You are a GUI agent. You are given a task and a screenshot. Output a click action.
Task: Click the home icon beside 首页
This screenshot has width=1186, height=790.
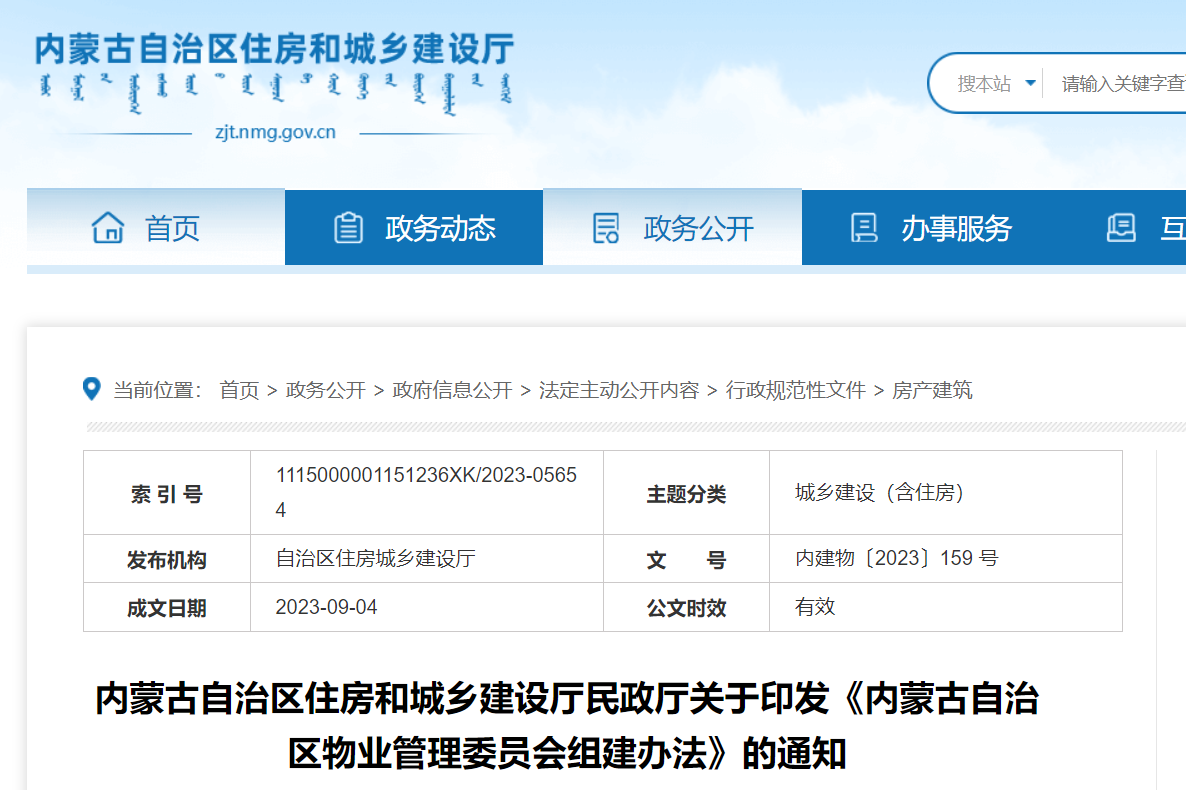108,228
